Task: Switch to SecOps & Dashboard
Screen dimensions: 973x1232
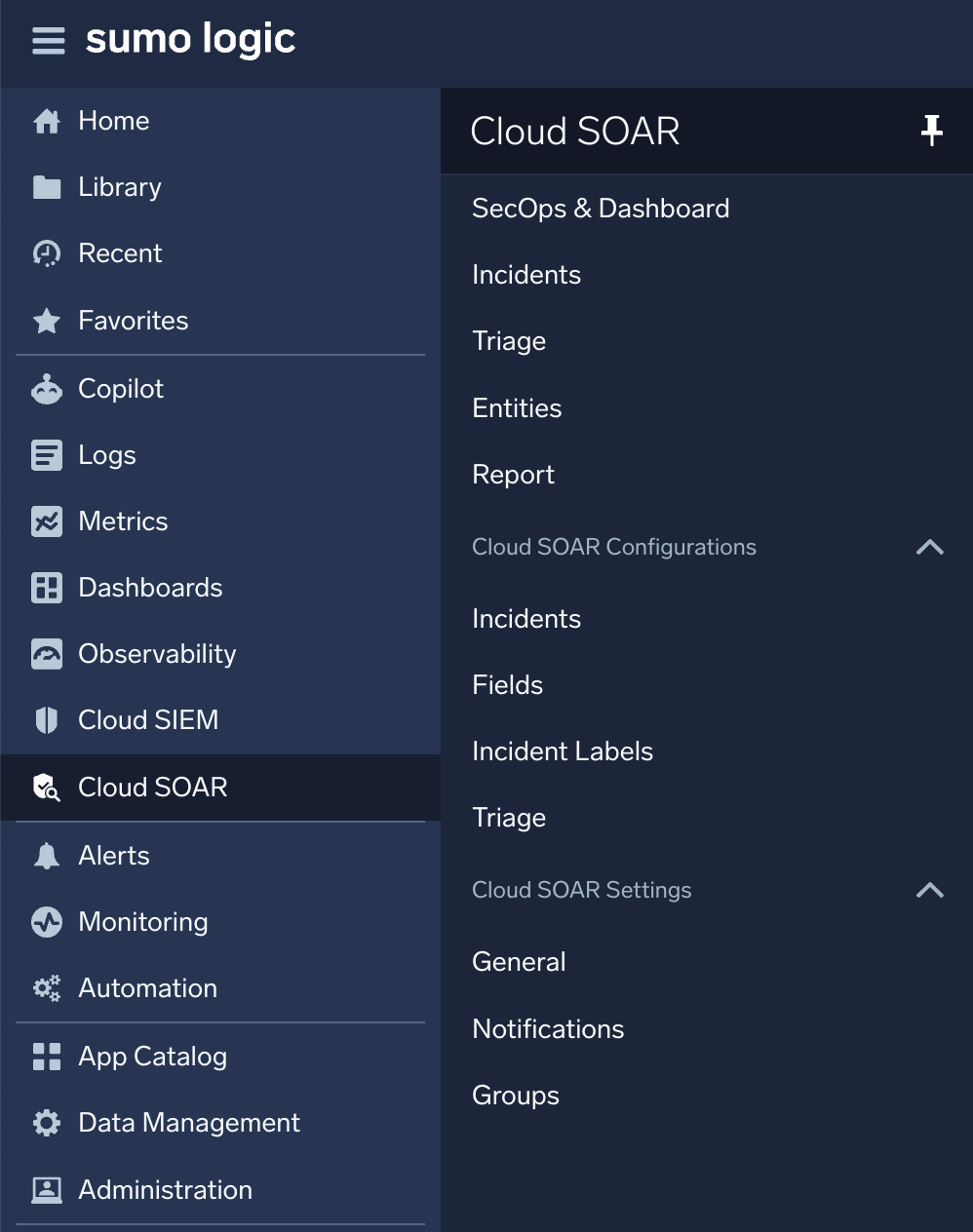Action: click(601, 208)
